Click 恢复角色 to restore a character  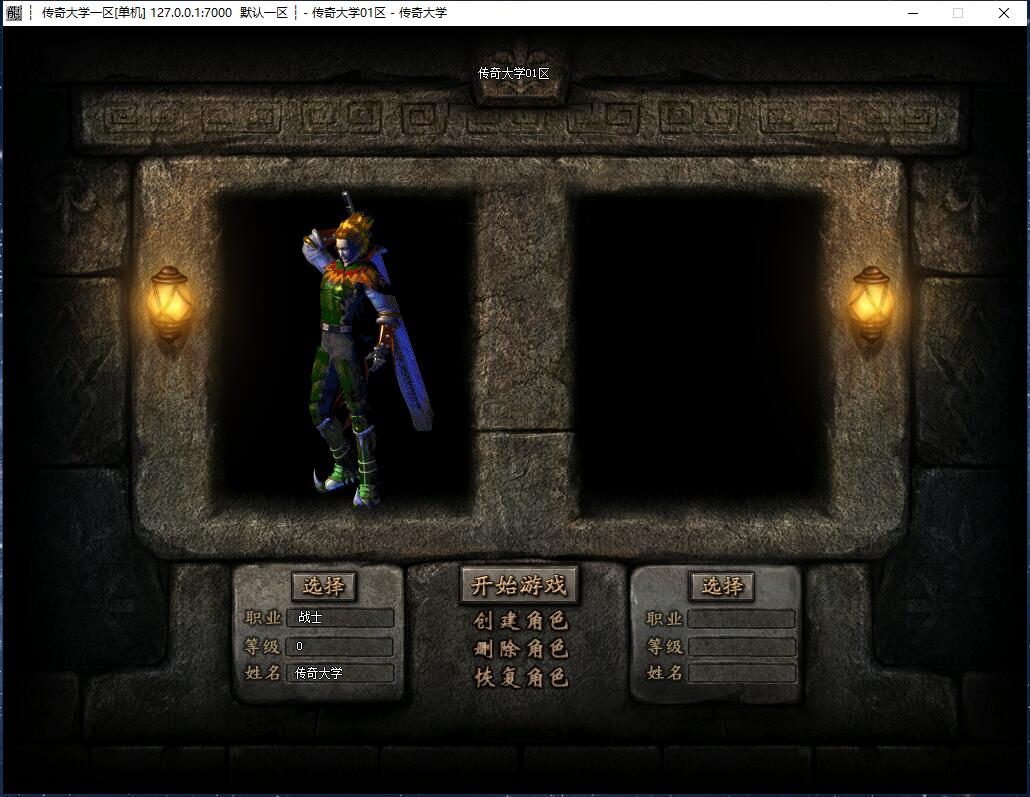(x=520, y=677)
